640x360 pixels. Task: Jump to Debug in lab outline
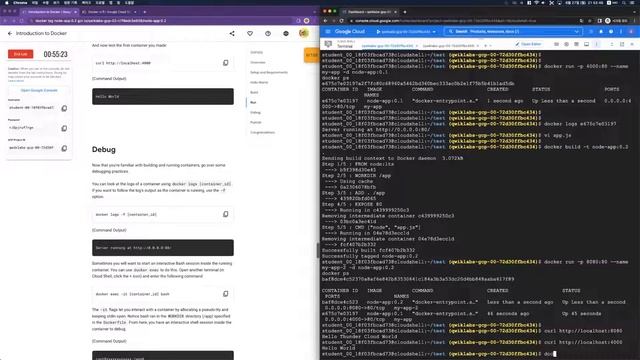click(x=255, y=112)
